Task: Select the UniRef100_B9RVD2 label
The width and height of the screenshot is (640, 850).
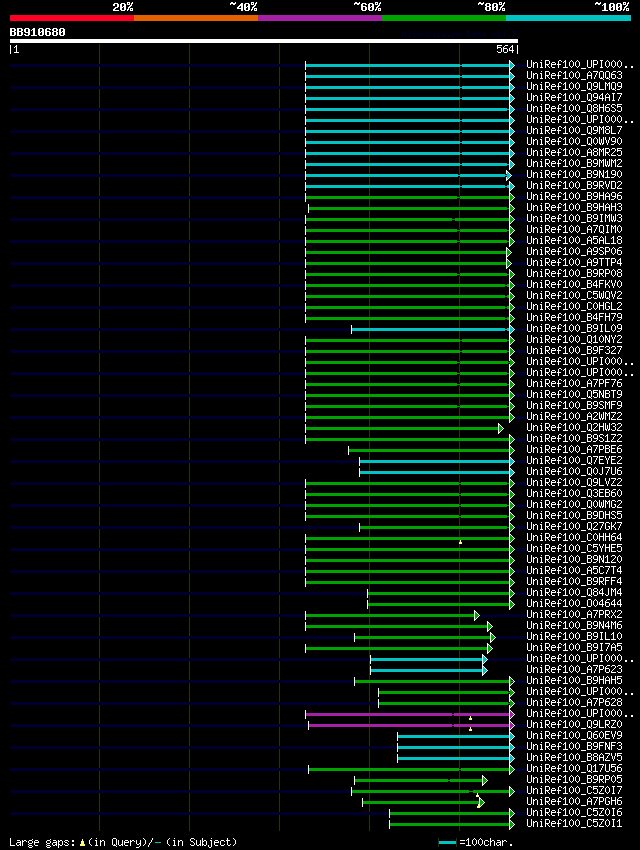Action: (x=574, y=185)
